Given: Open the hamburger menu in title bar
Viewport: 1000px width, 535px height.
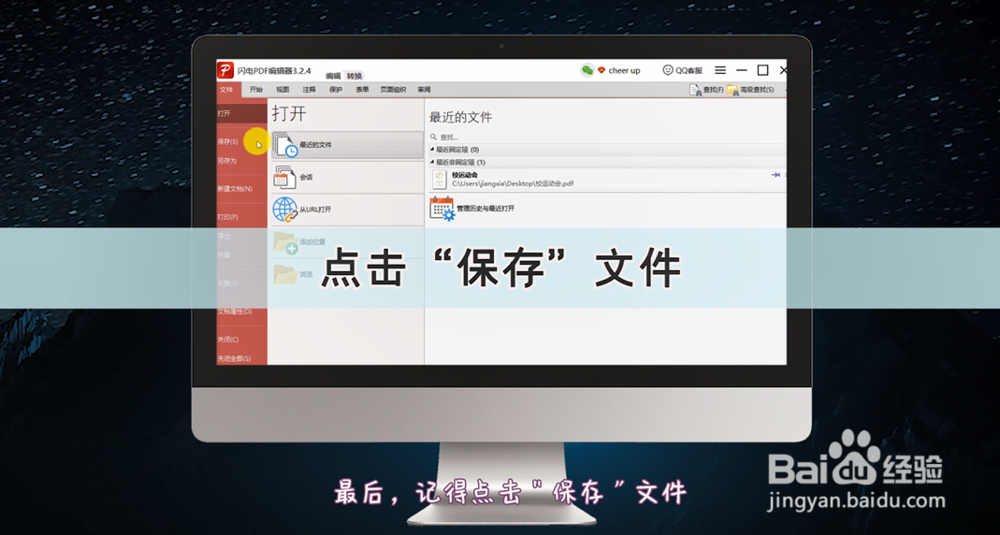Looking at the screenshot, I should 720,70.
